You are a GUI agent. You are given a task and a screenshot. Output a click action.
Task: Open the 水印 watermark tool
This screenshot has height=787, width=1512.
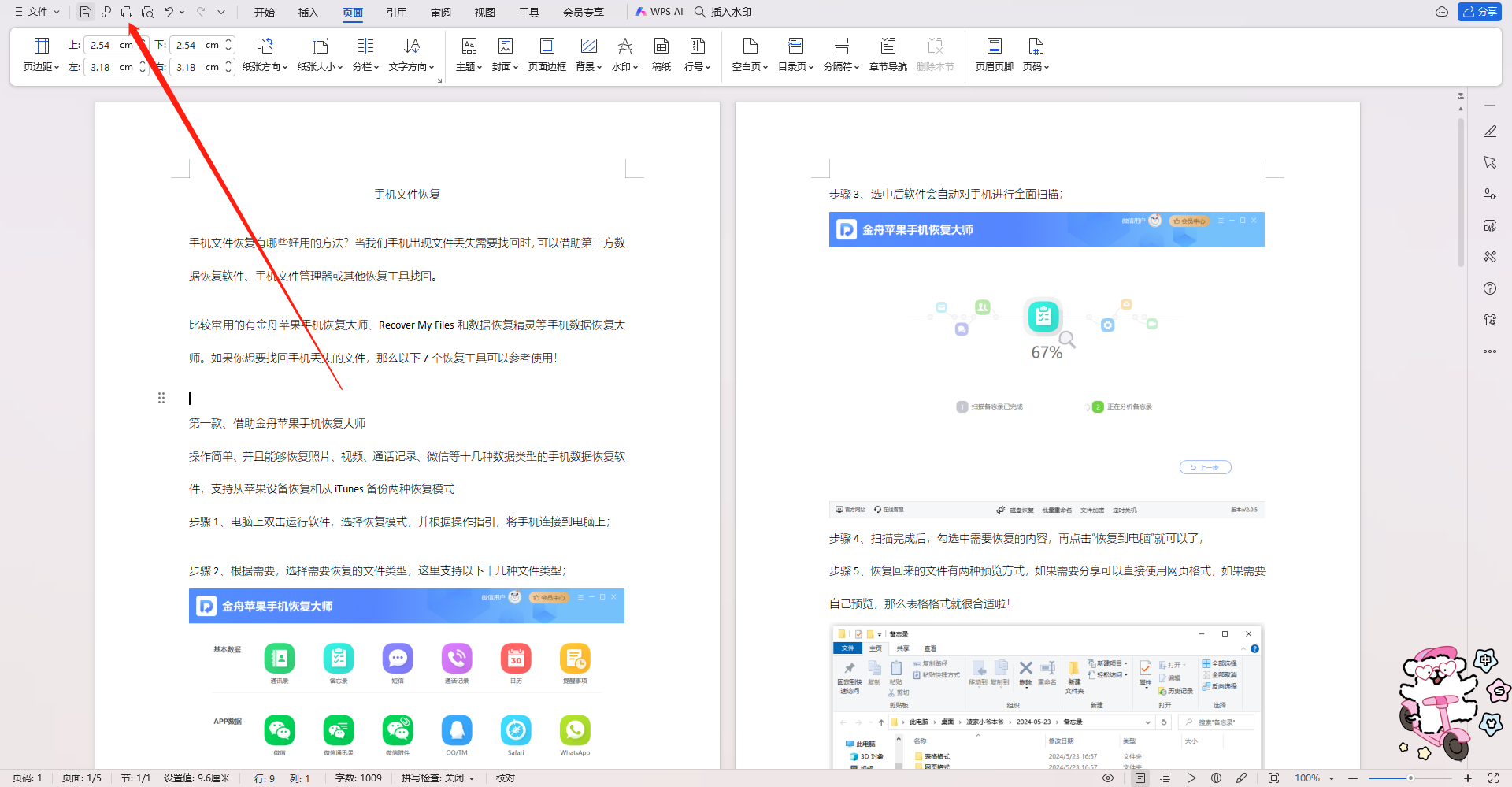click(x=625, y=54)
